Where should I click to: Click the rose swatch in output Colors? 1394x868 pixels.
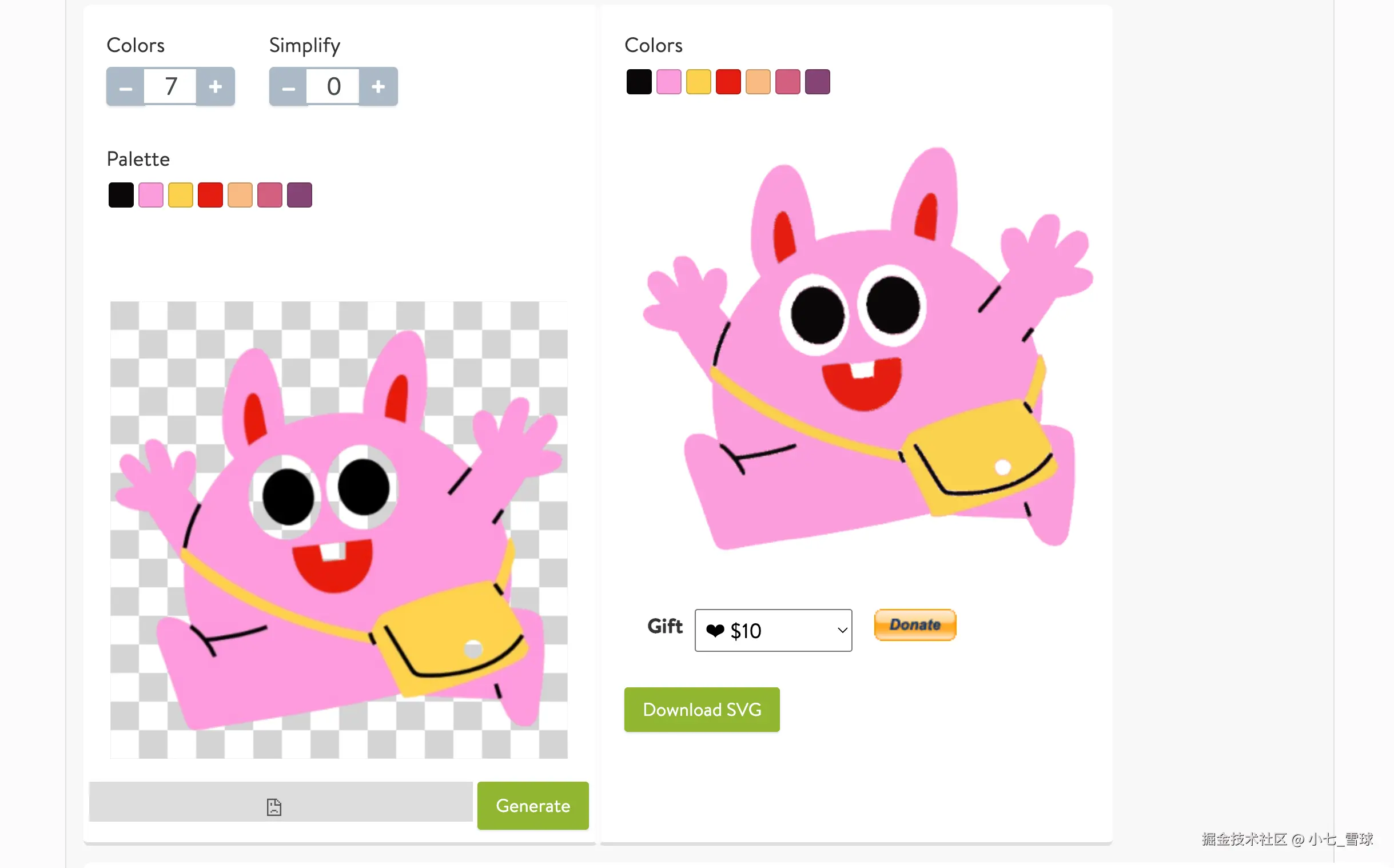coord(788,82)
